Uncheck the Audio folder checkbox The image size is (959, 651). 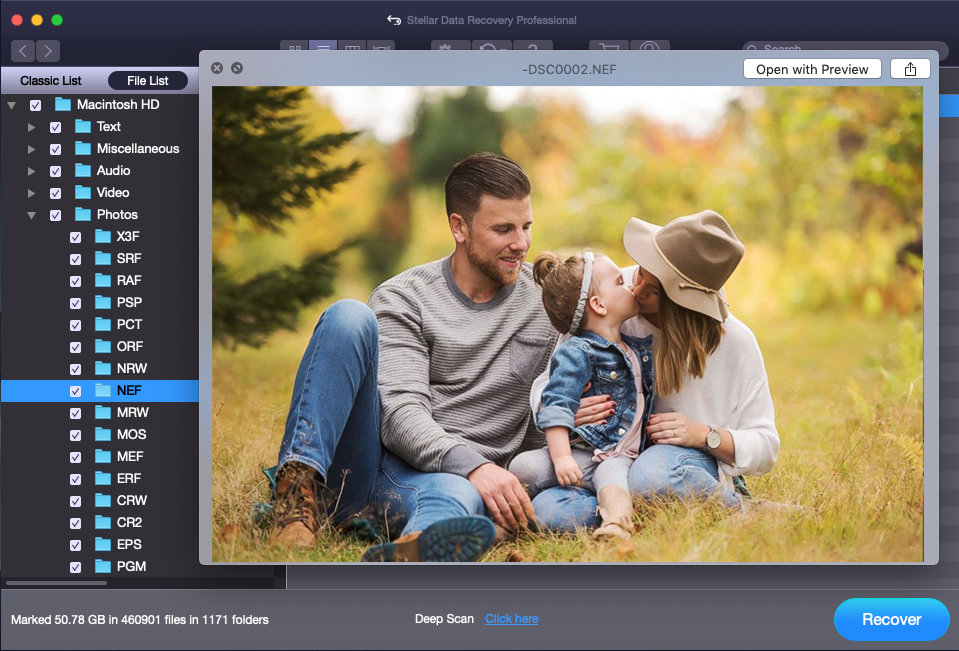tap(55, 171)
